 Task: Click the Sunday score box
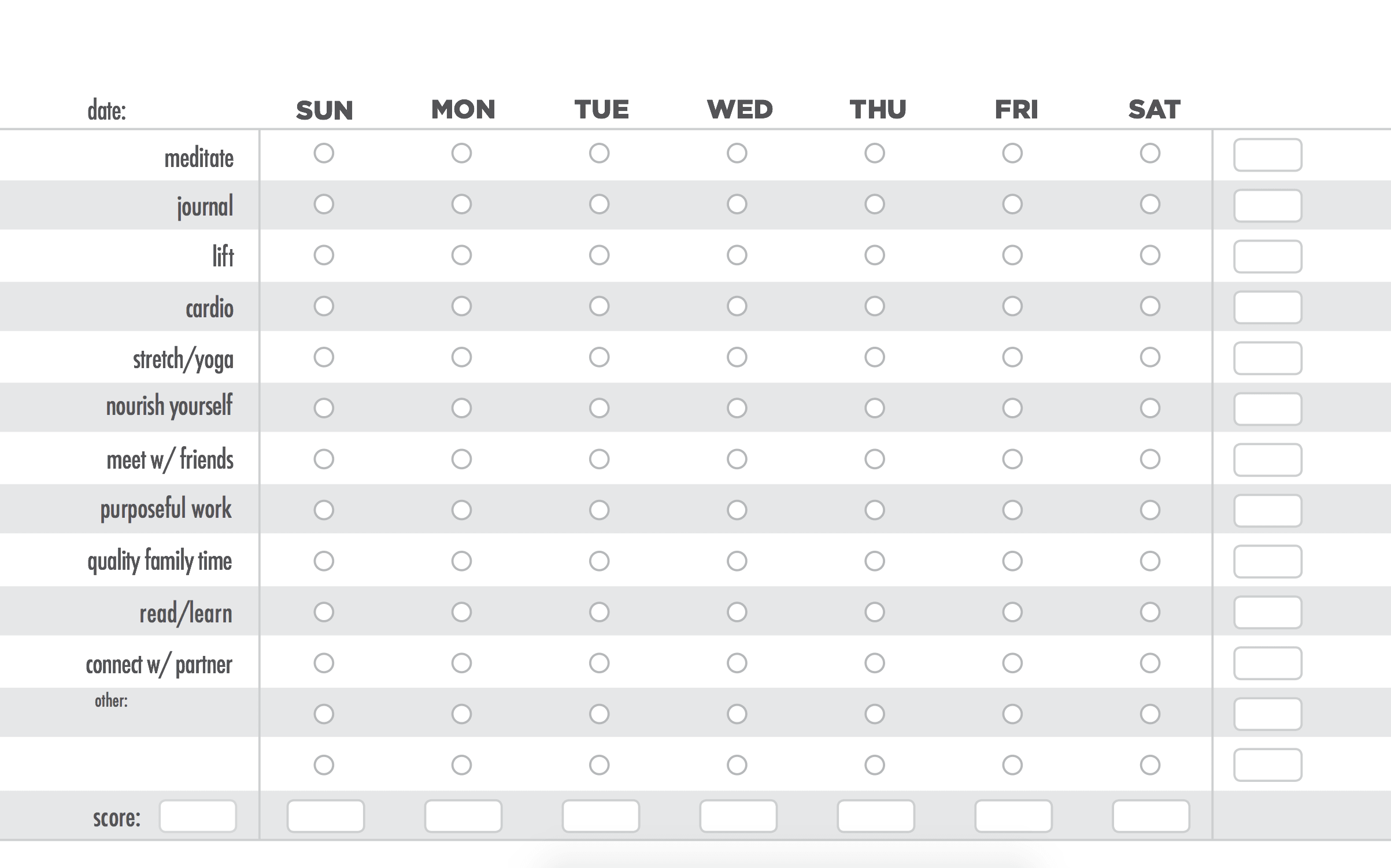pyautogui.click(x=325, y=815)
